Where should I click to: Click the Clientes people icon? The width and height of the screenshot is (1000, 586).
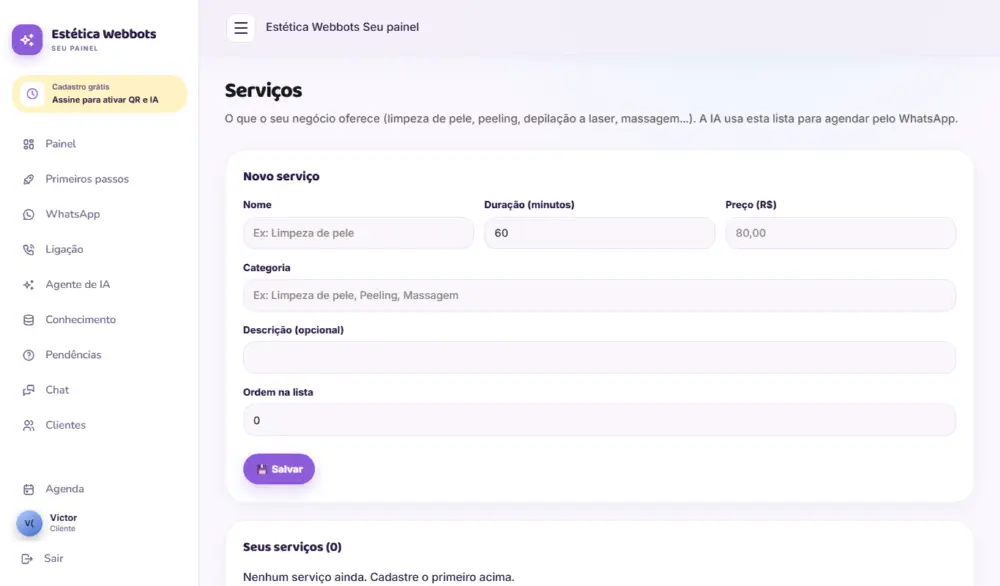[29, 425]
